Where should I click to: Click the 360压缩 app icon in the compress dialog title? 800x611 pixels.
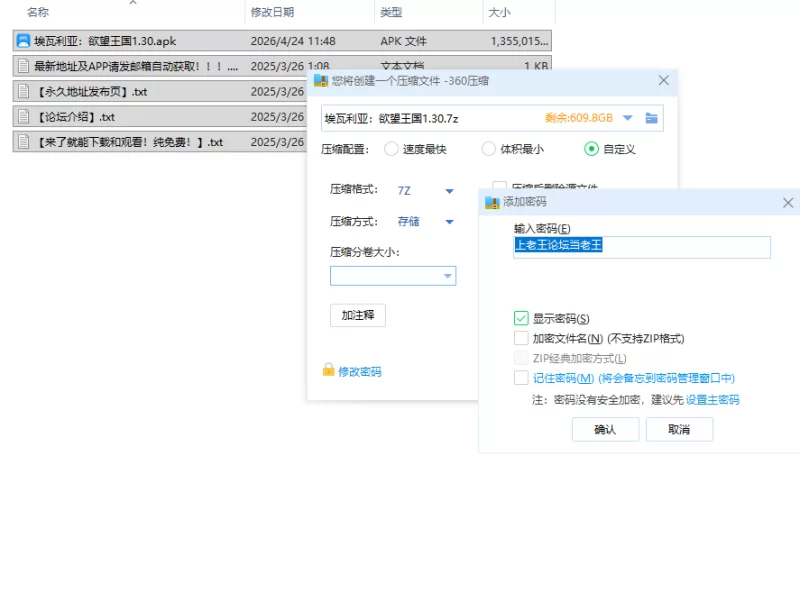(x=321, y=81)
